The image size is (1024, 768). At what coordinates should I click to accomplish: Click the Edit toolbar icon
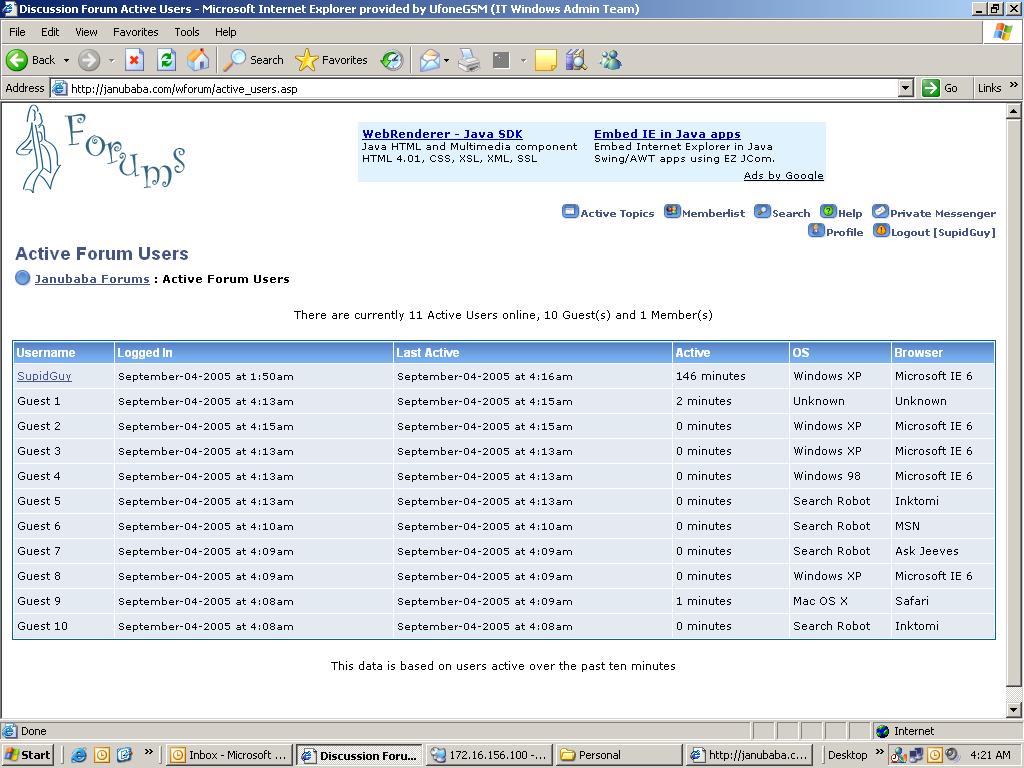click(x=501, y=60)
